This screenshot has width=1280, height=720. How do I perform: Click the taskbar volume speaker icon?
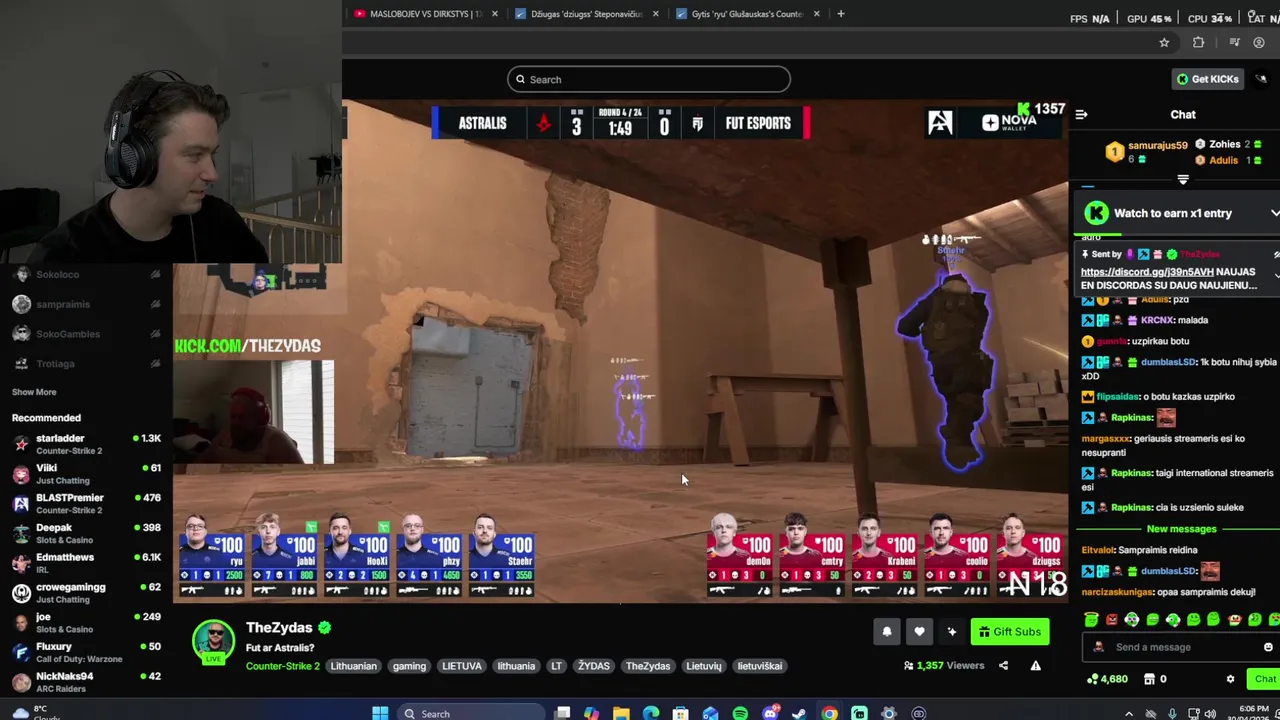(x=1210, y=714)
